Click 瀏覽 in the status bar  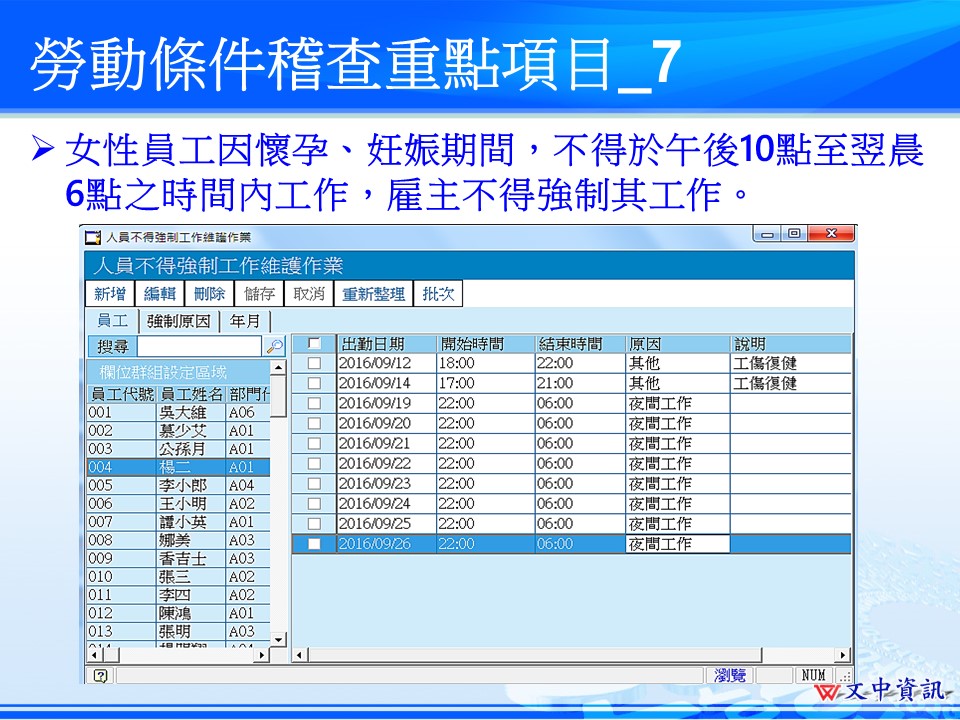pos(733,675)
